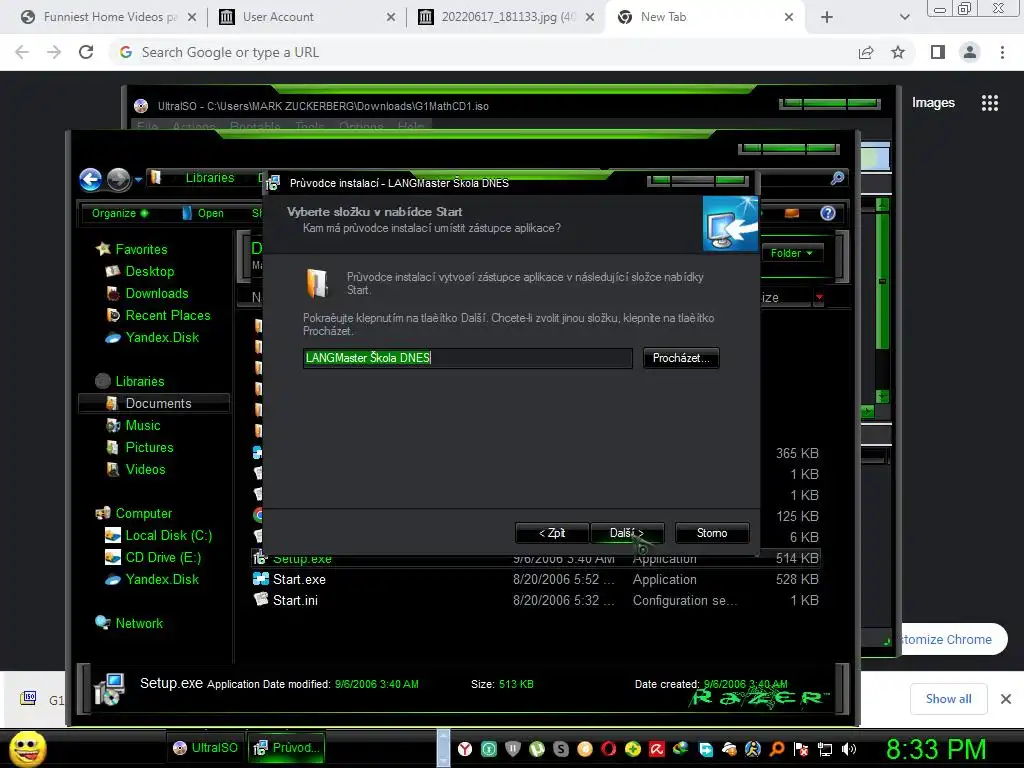1024x768 pixels.
Task: Open Yandex.Disk under Favorites
Action: coord(162,338)
